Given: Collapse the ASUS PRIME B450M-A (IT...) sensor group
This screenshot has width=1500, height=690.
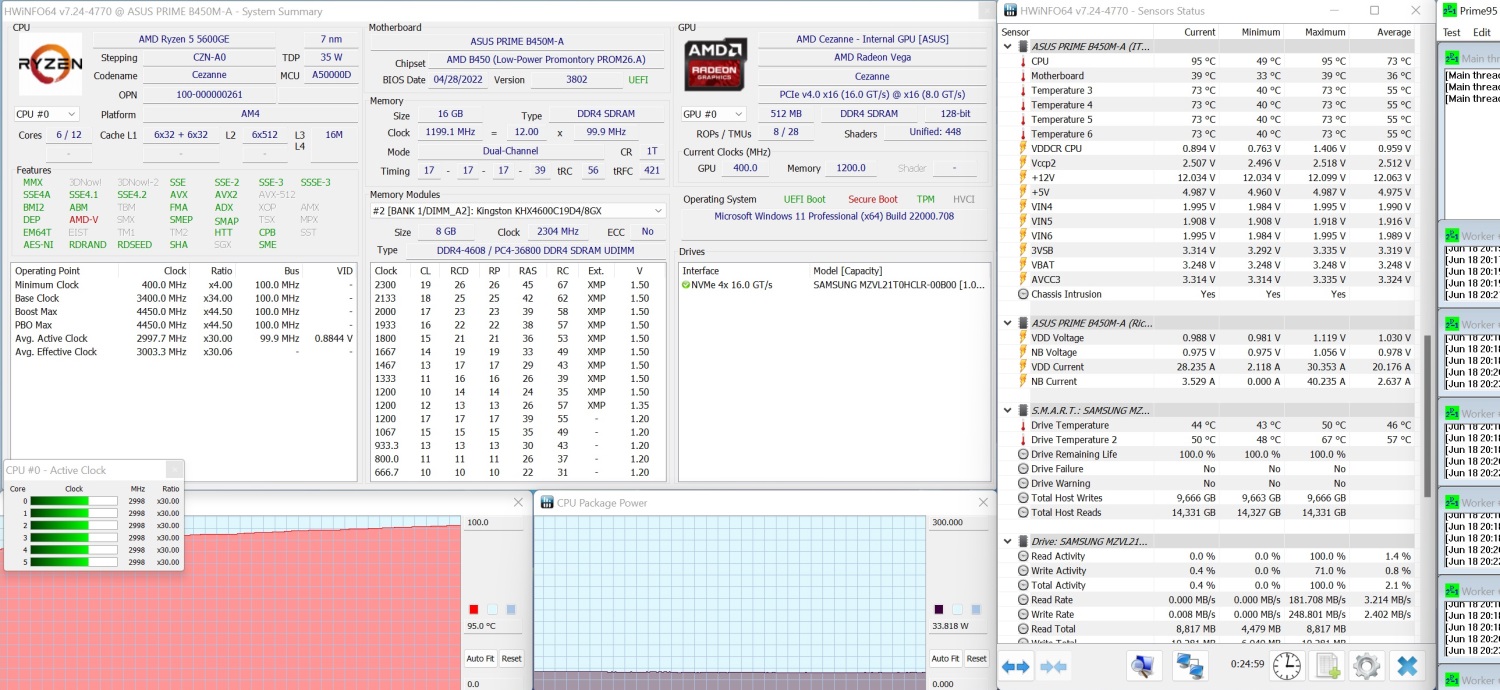Looking at the screenshot, I should click(1008, 46).
